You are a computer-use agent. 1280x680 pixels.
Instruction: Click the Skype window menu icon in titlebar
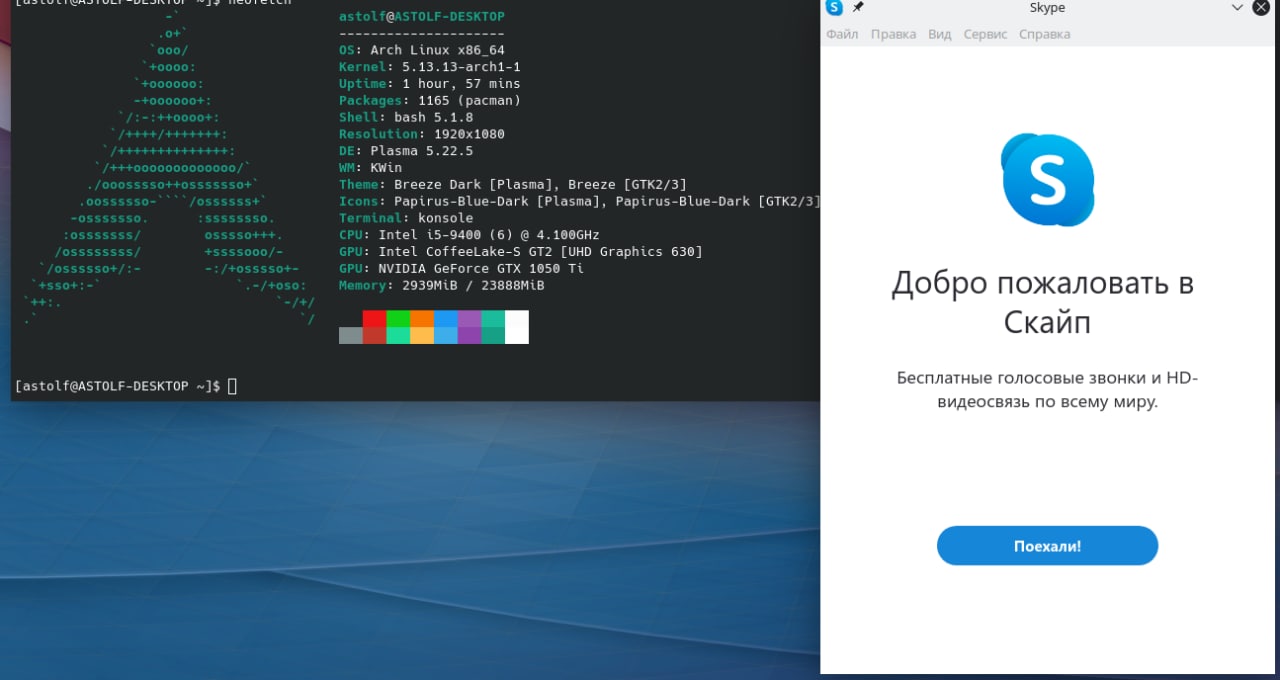tap(834, 8)
